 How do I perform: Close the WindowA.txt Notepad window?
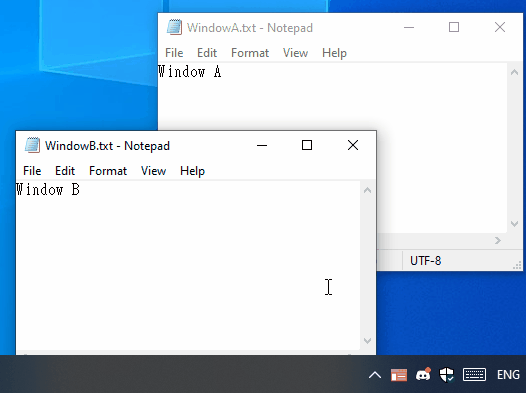(500, 27)
